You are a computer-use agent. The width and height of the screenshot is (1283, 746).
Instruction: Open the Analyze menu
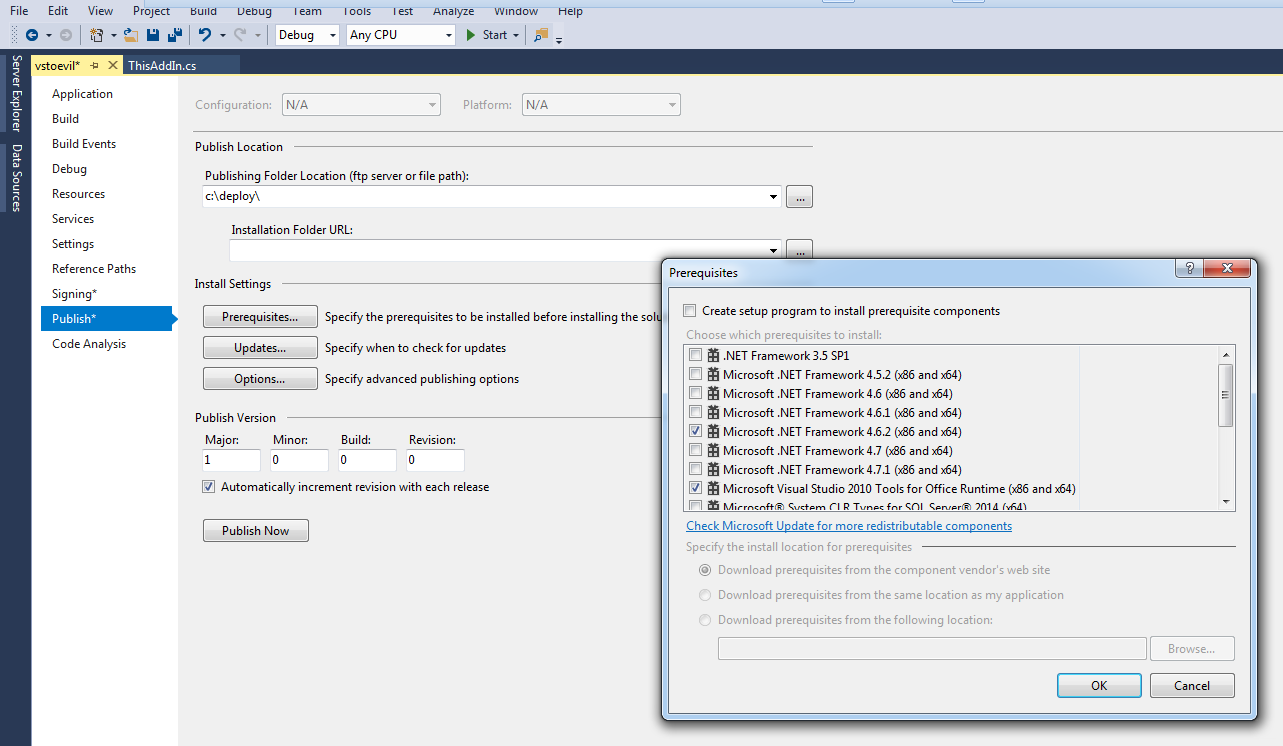[x=454, y=11]
